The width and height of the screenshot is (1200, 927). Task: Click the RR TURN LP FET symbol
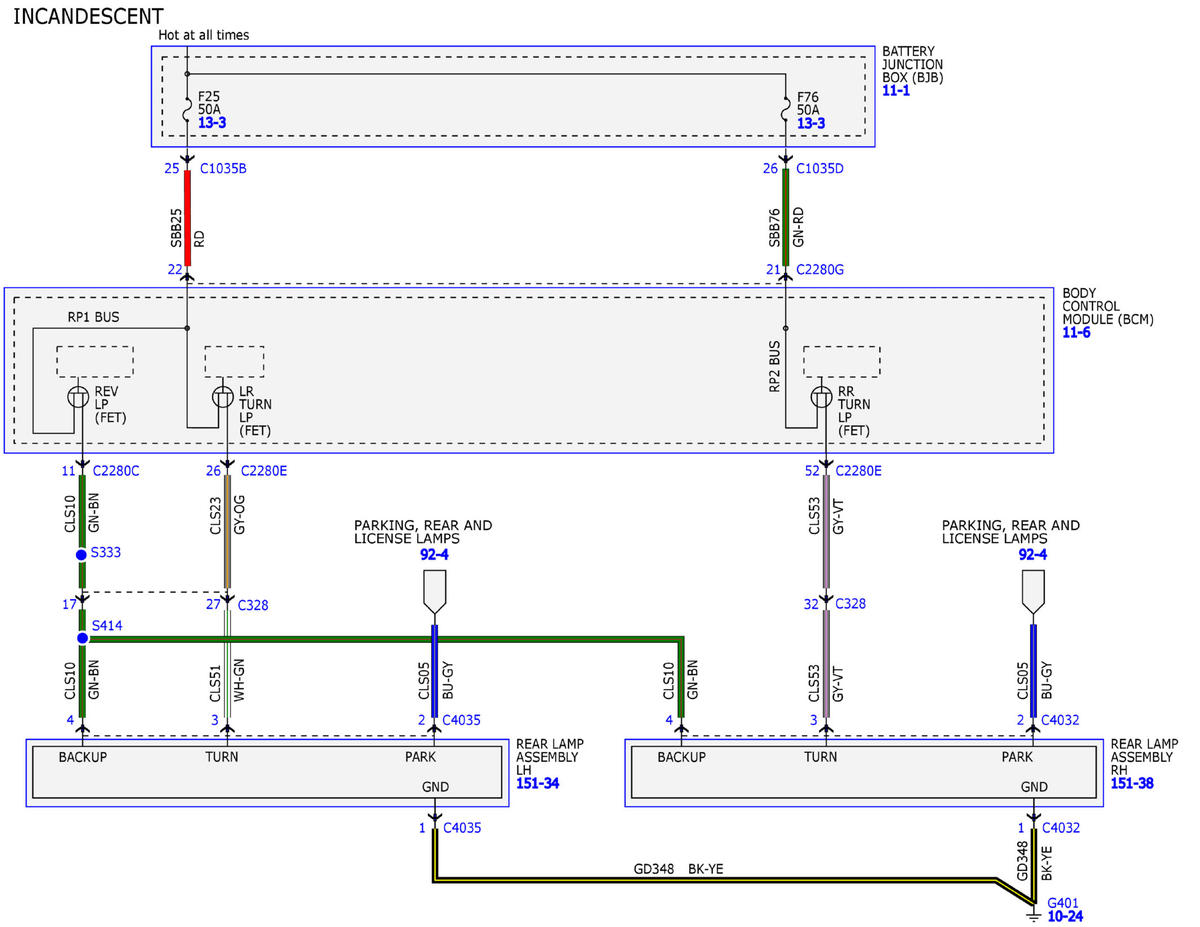point(822,397)
